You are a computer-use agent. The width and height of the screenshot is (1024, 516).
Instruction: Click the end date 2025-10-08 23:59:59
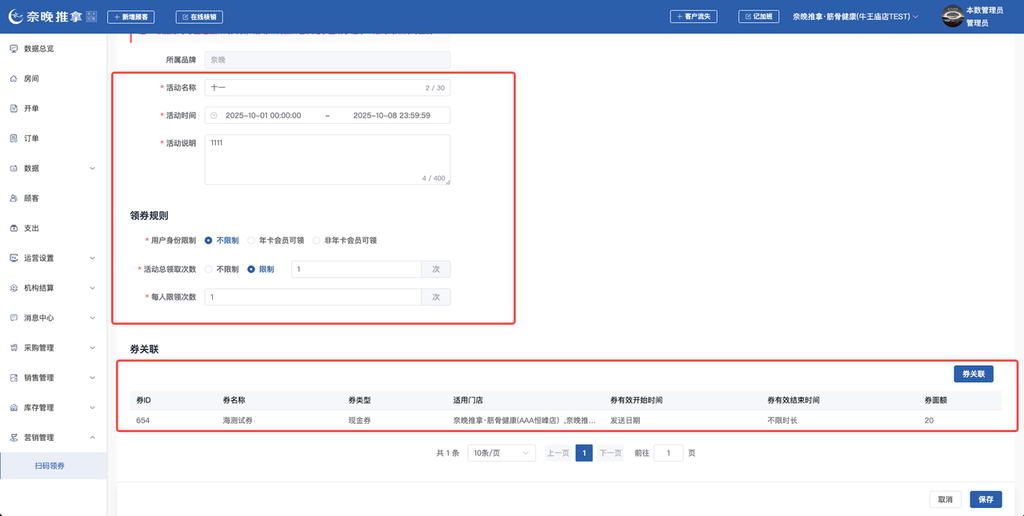tap(391, 116)
